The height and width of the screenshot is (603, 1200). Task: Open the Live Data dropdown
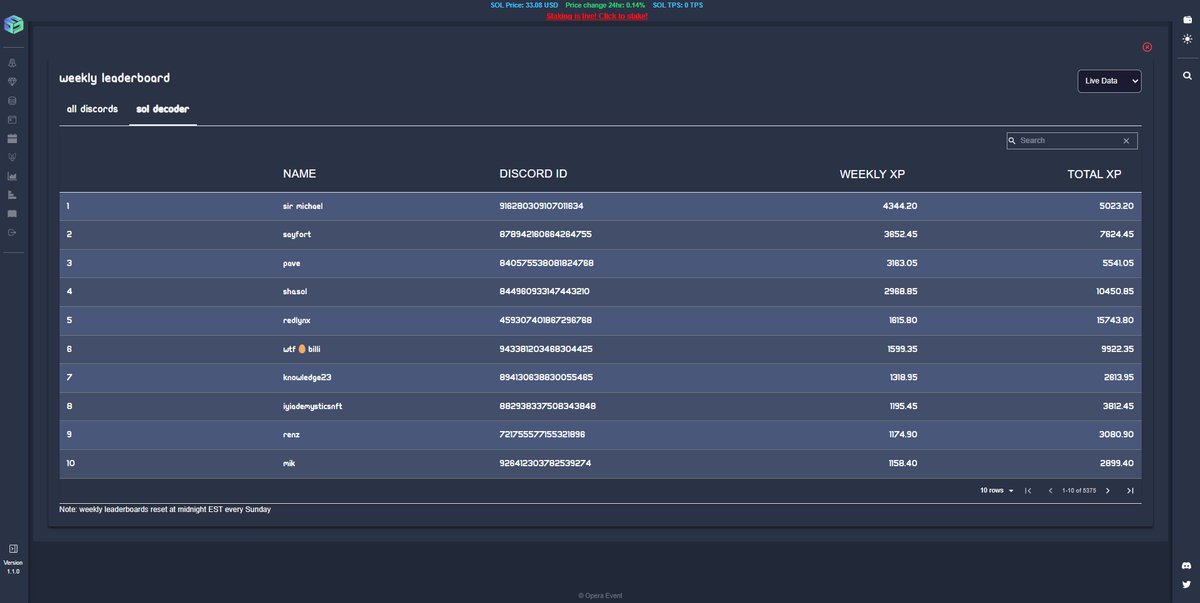(x=1109, y=81)
